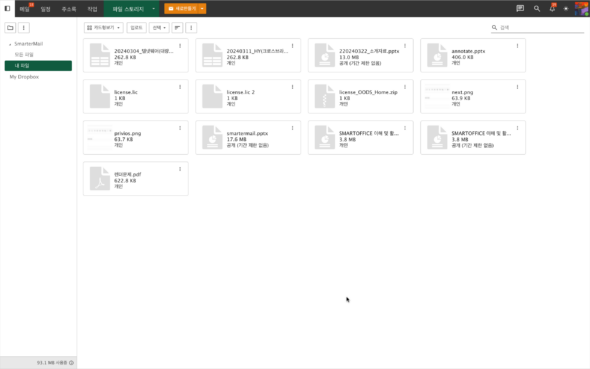
Task: Click the new folder icon in sidebar
Action: pyautogui.click(x=10, y=27)
